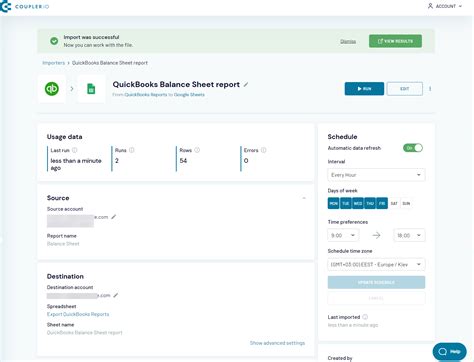474x362 pixels.
Task: Show advanced settings
Action: pyautogui.click(x=277, y=343)
